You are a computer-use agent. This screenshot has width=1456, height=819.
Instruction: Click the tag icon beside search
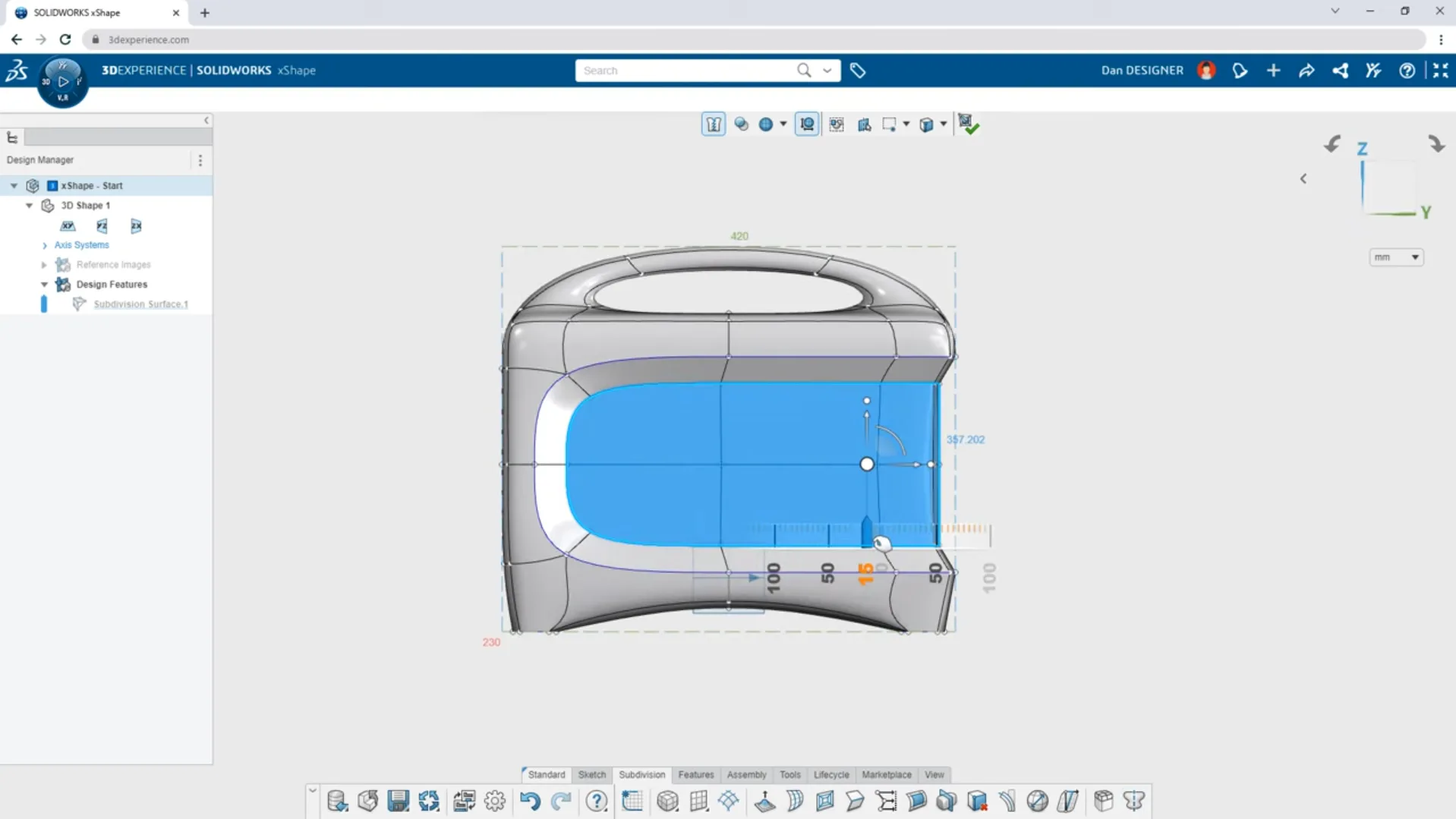858,71
